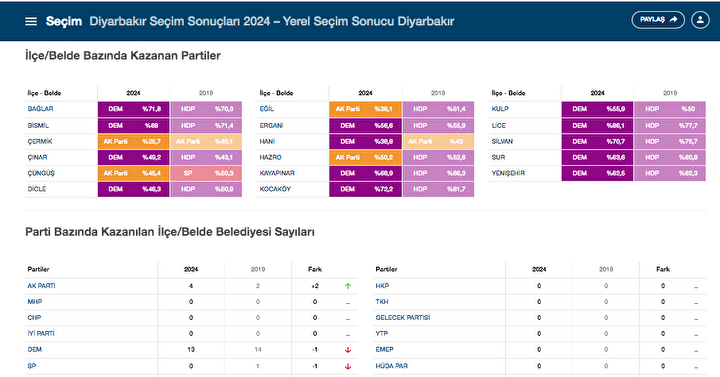The image size is (720, 377).
Task: Select 2019 column header in first table
Action: coord(206,93)
